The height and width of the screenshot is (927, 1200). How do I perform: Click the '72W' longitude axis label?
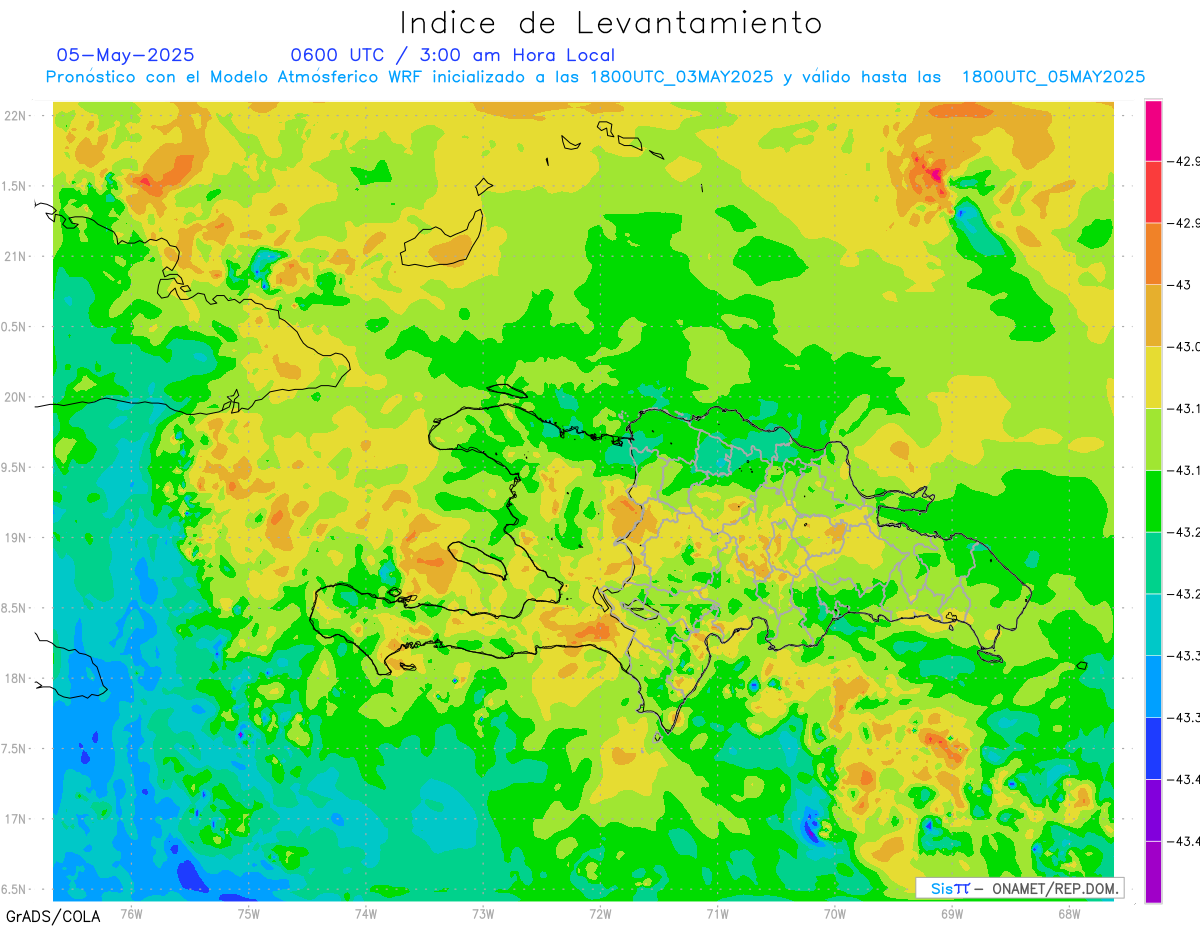[x=600, y=914]
